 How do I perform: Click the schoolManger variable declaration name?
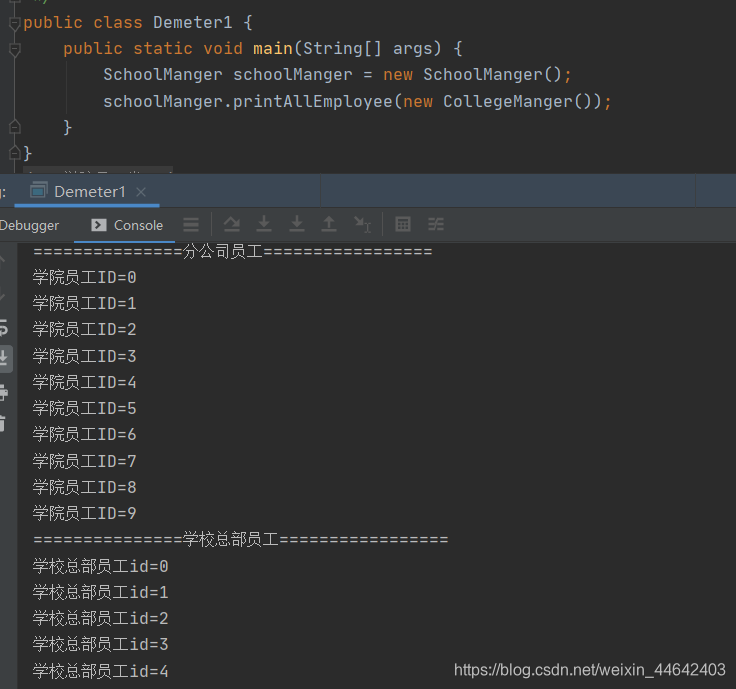tap(293, 75)
